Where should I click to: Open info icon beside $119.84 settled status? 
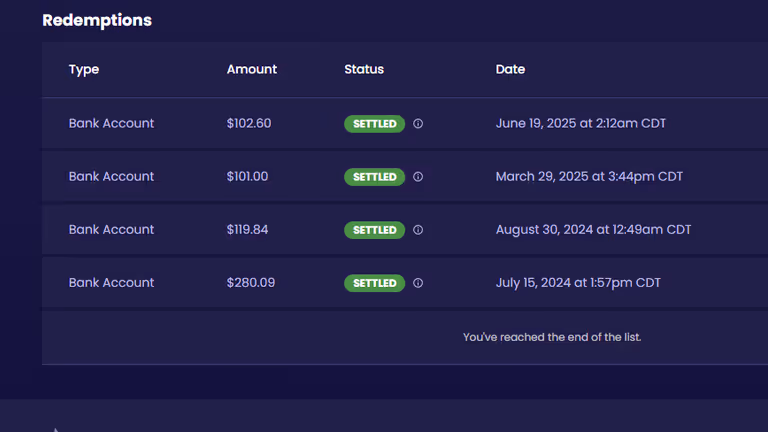coord(418,230)
